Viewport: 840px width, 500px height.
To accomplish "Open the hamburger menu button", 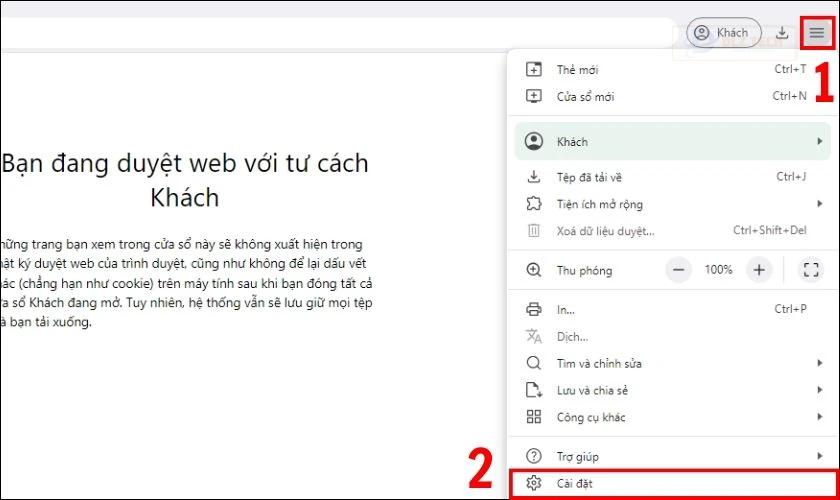I will [816, 33].
